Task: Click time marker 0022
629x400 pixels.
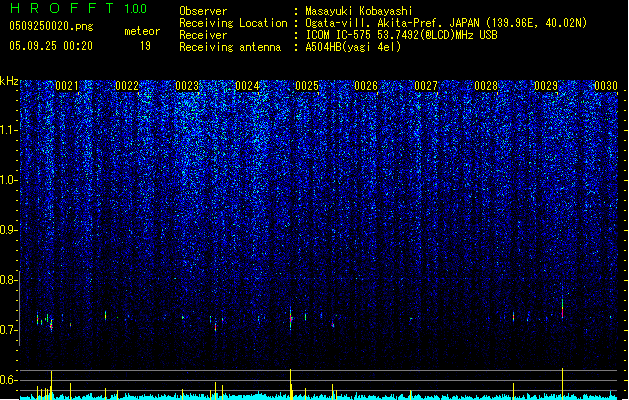Action: pos(127,86)
